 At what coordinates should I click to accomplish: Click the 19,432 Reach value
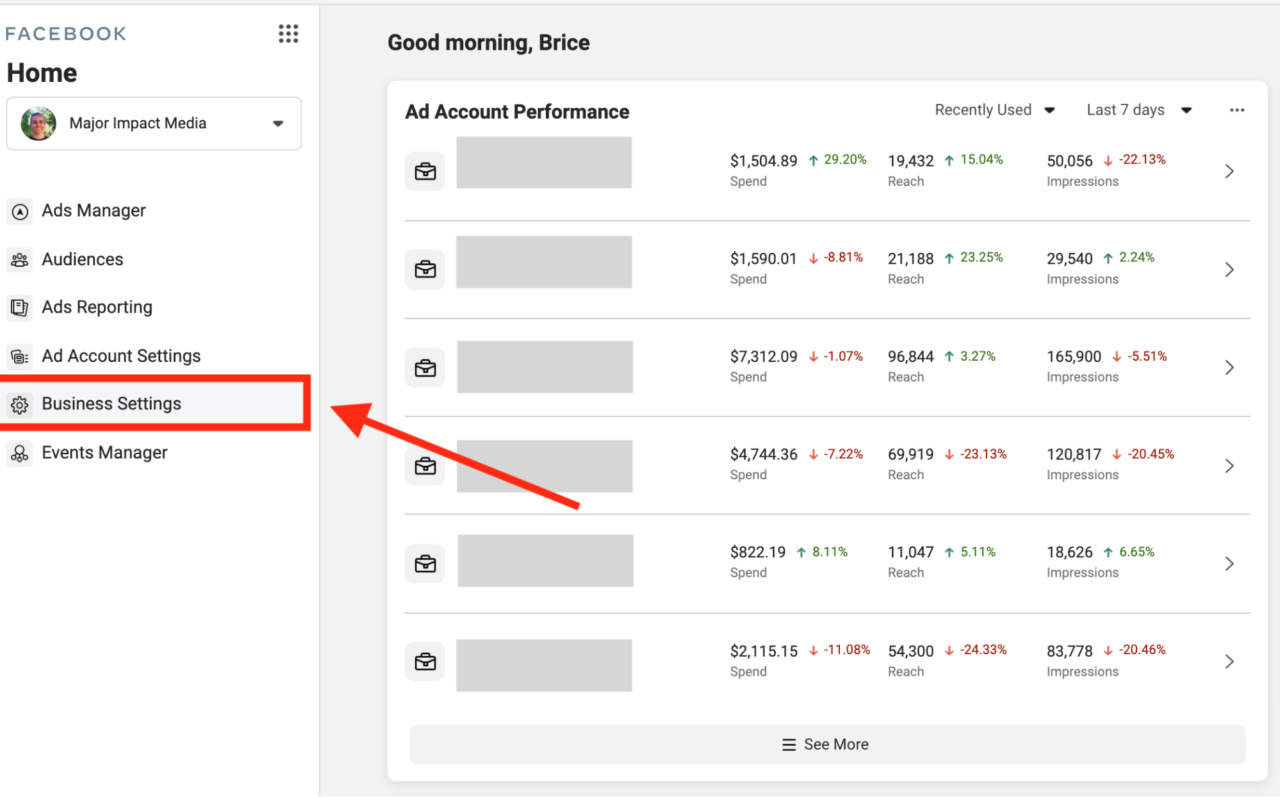911,160
